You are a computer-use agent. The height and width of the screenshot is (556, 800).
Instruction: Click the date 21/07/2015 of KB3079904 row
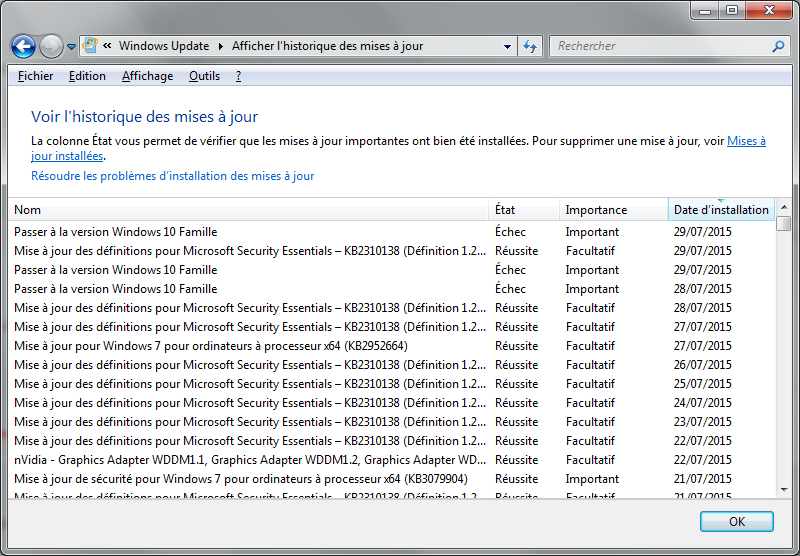click(x=703, y=479)
